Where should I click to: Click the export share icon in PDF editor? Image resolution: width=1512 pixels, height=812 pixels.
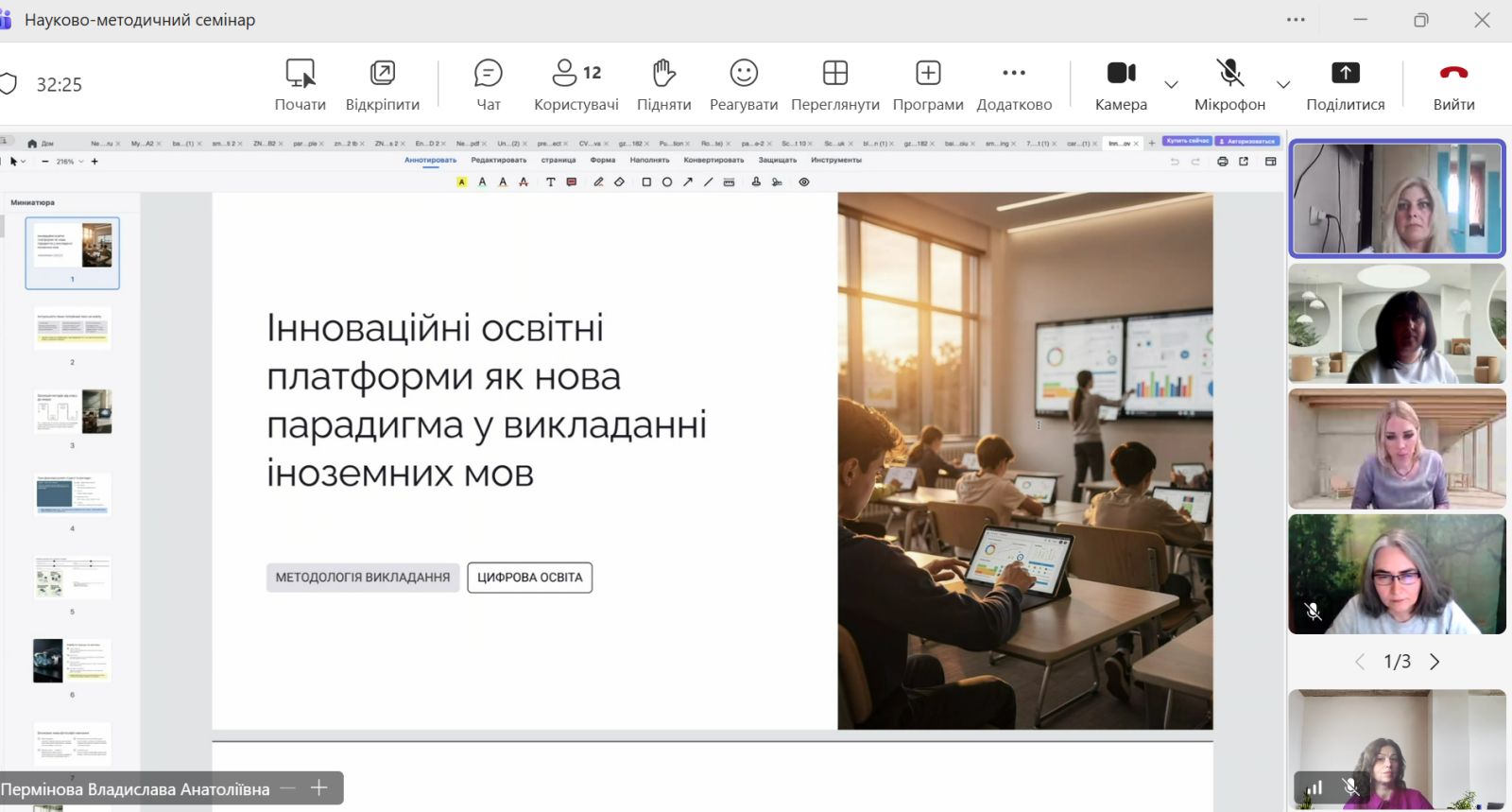(x=1244, y=162)
